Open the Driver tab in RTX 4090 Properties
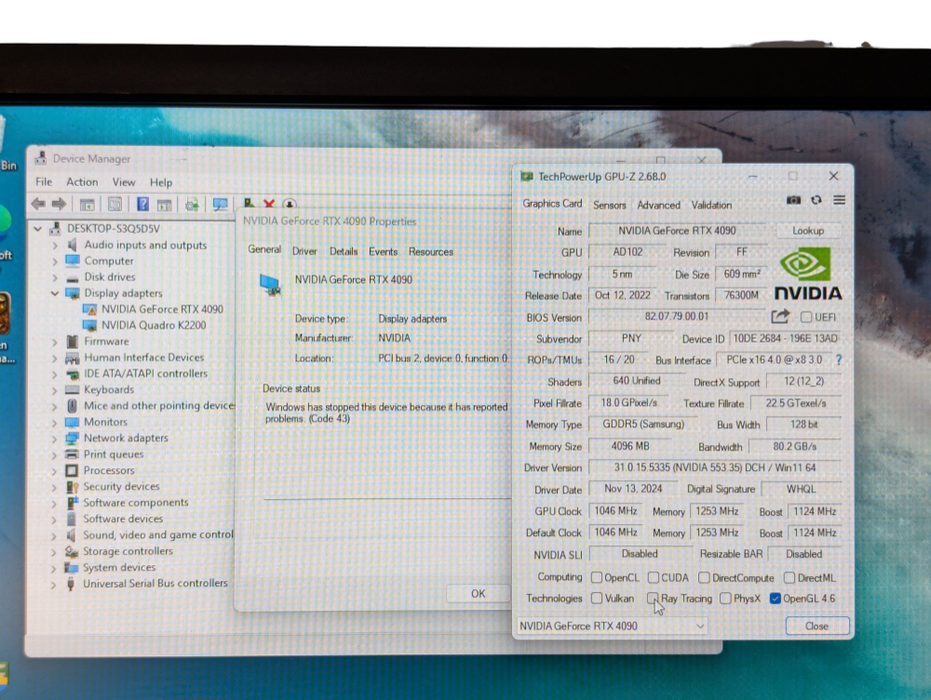Screen dimensions: 931x700 (x=304, y=251)
